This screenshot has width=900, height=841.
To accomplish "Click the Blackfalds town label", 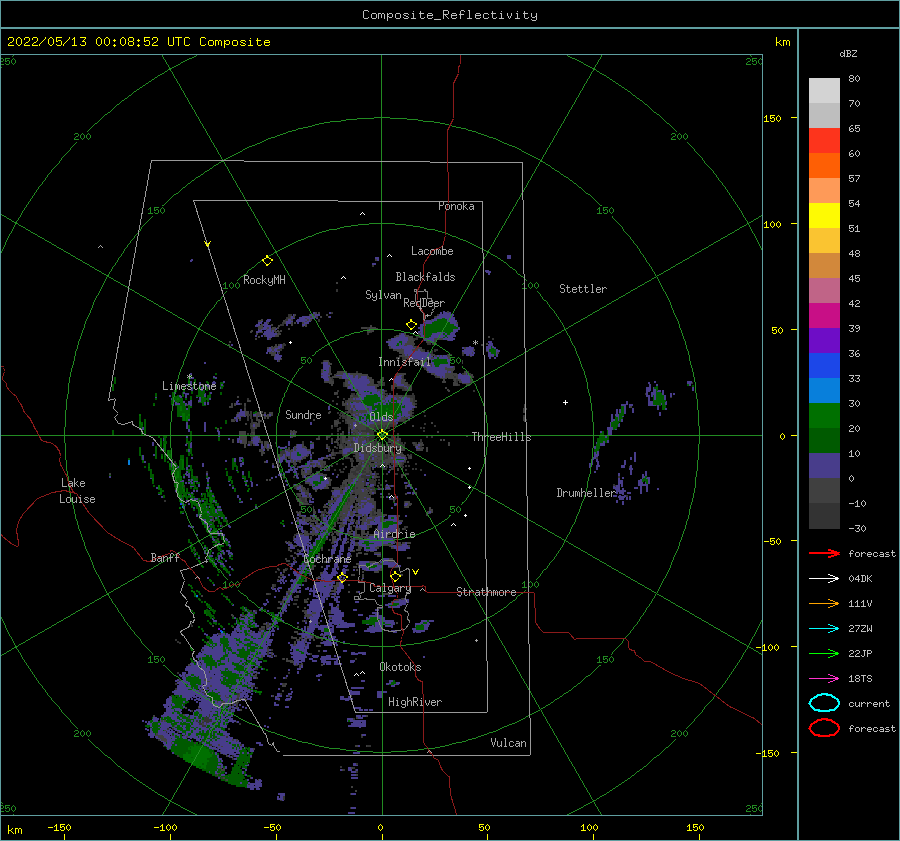I will point(425,277).
